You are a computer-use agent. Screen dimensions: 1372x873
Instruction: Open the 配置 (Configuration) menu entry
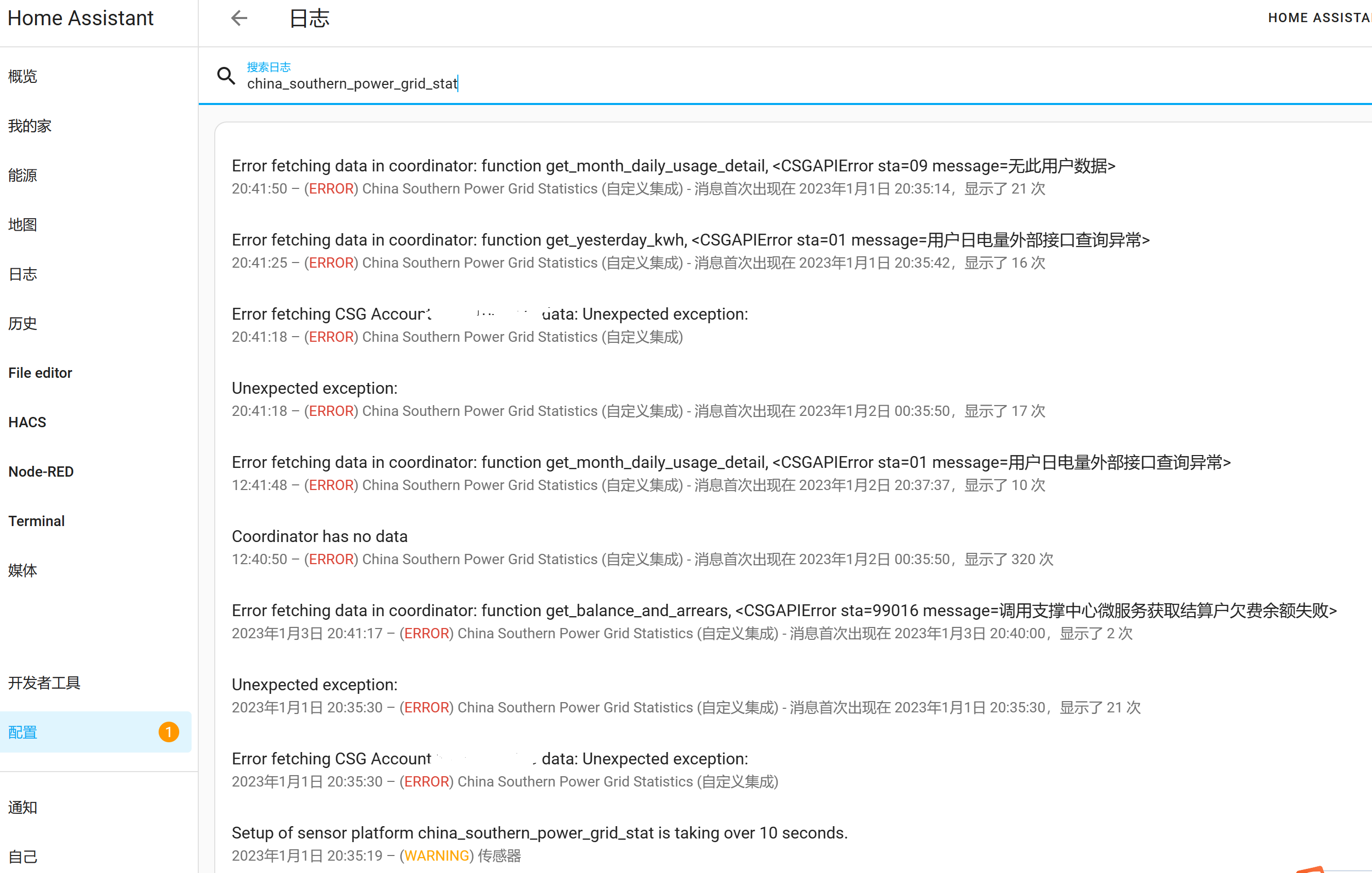[x=22, y=732]
